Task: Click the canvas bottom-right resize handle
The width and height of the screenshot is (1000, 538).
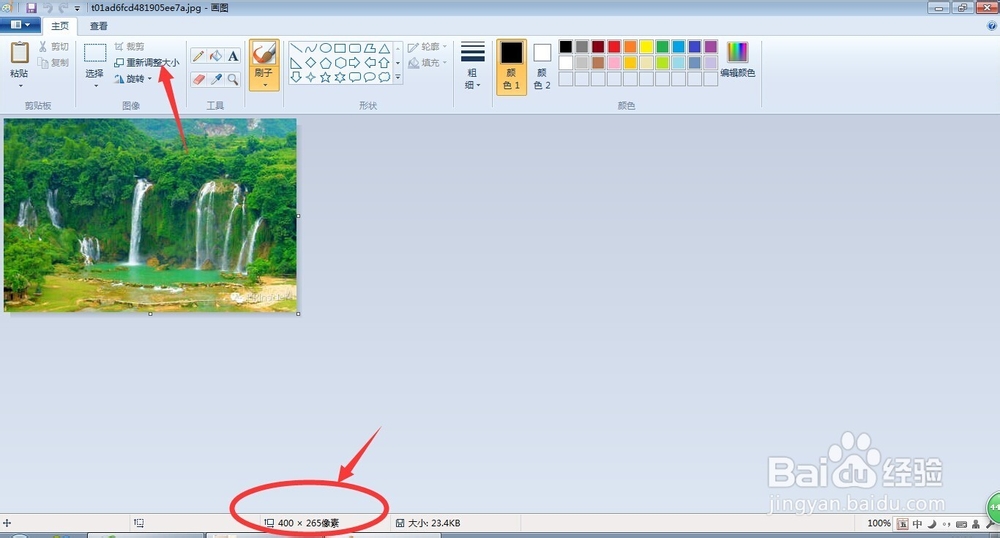Action: pos(298,314)
